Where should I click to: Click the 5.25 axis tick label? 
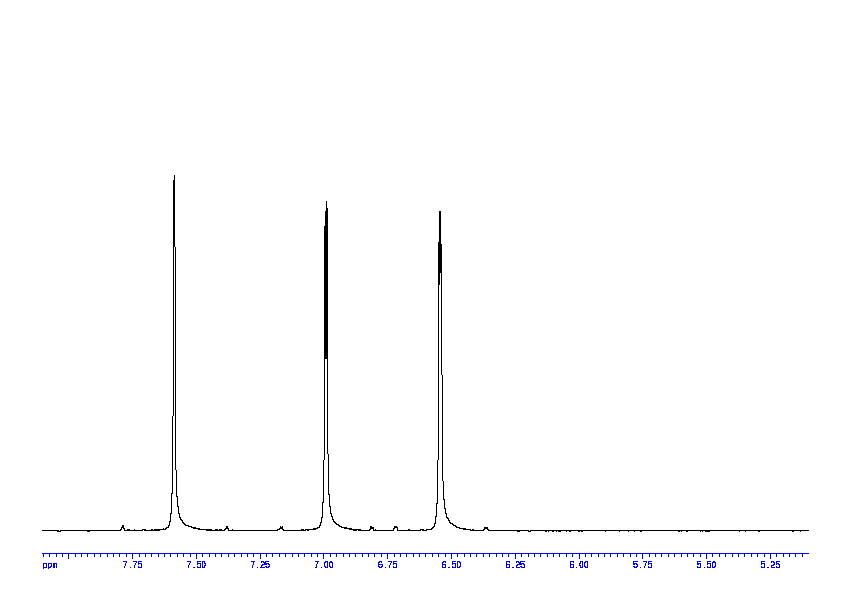(770, 565)
